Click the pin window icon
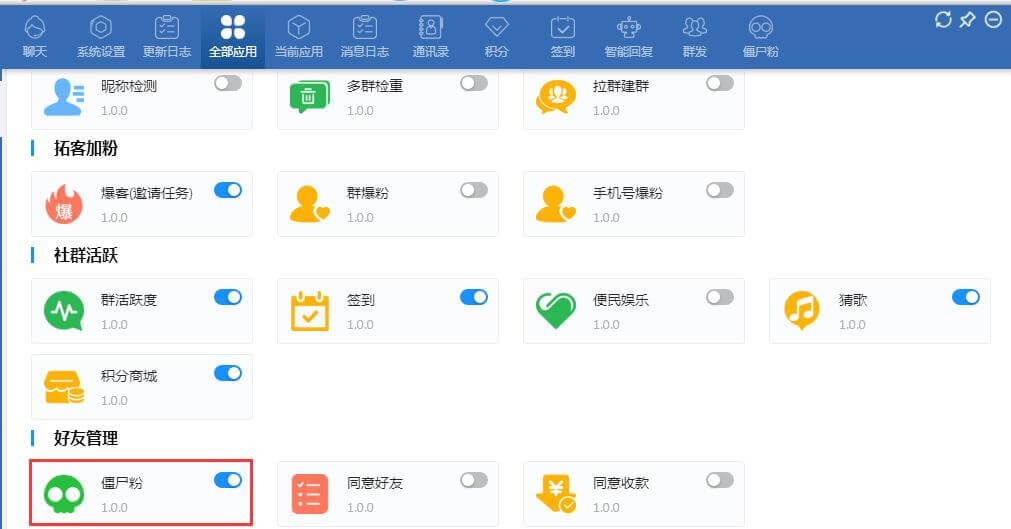 point(967,20)
